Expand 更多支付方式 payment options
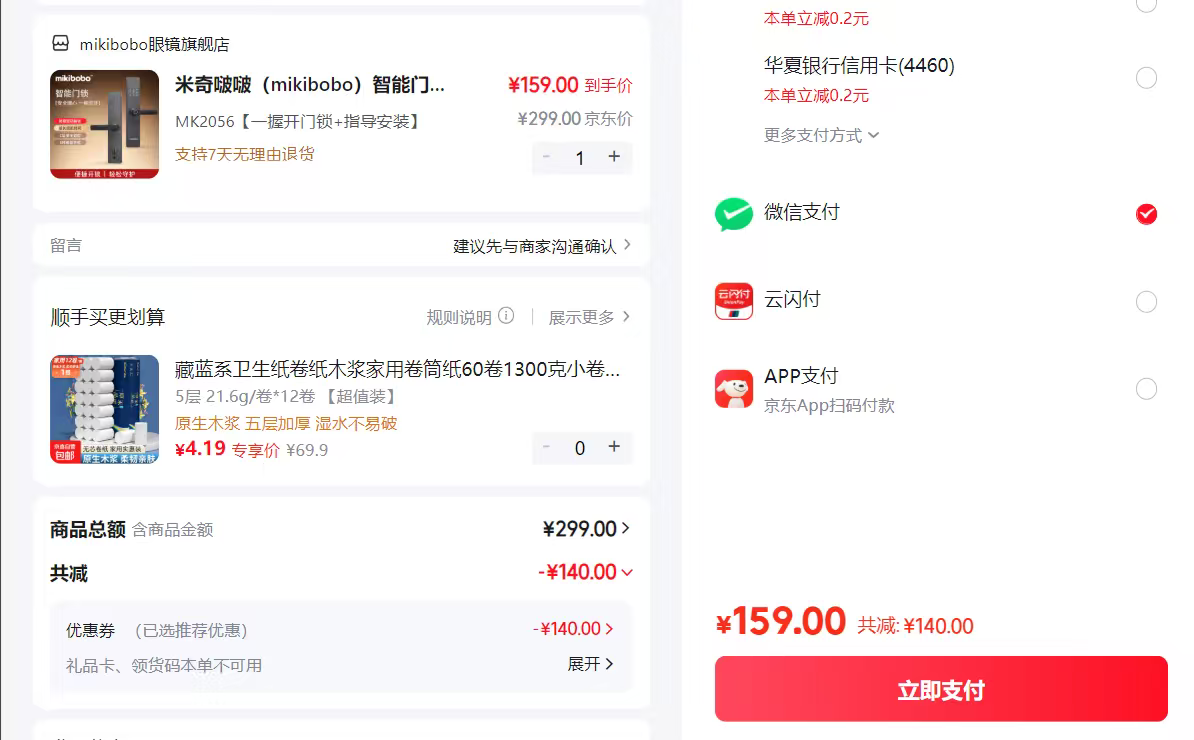The image size is (1194, 740). click(821, 135)
